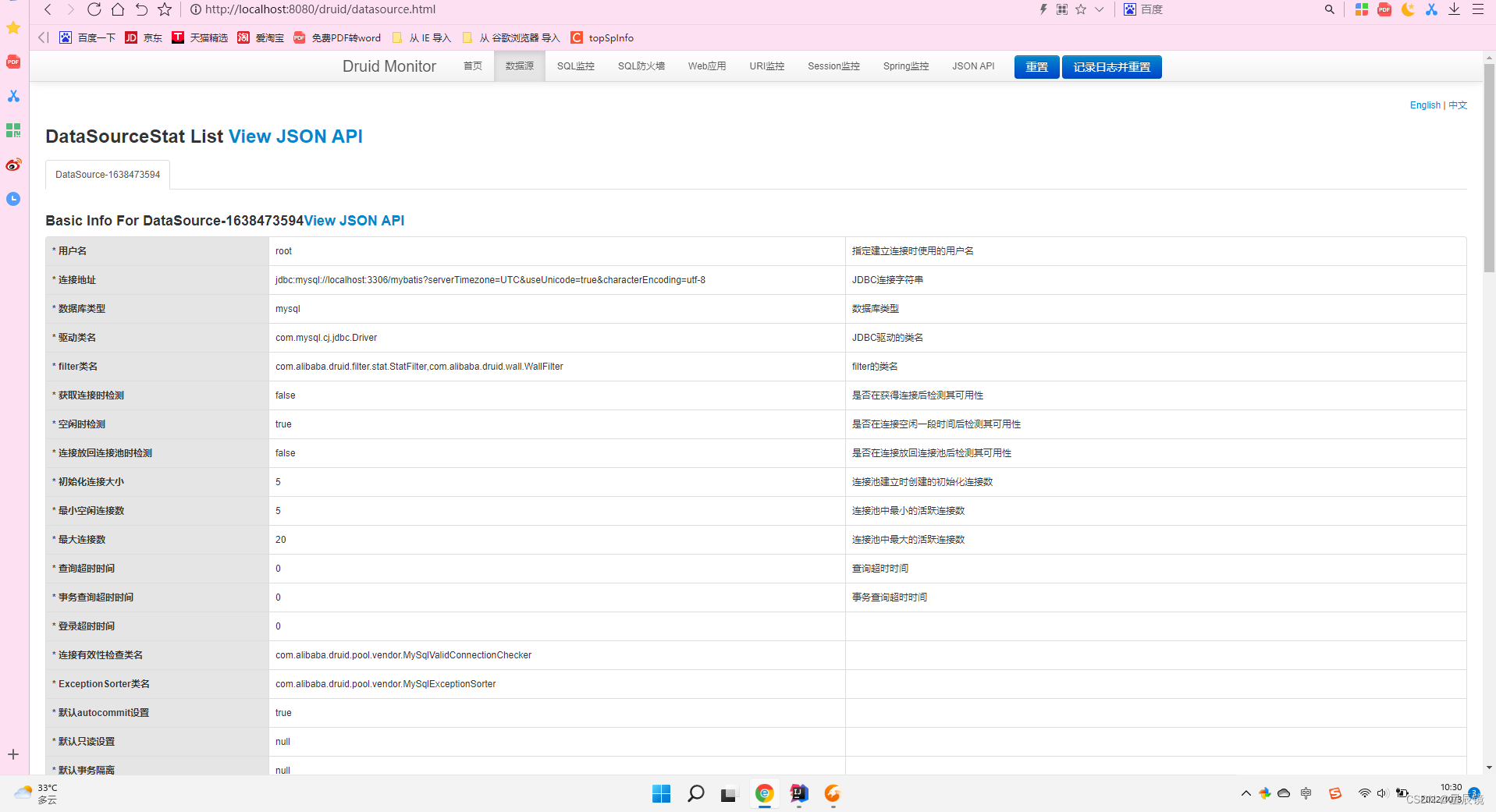
Task: Switch language to English
Action: [x=1424, y=105]
